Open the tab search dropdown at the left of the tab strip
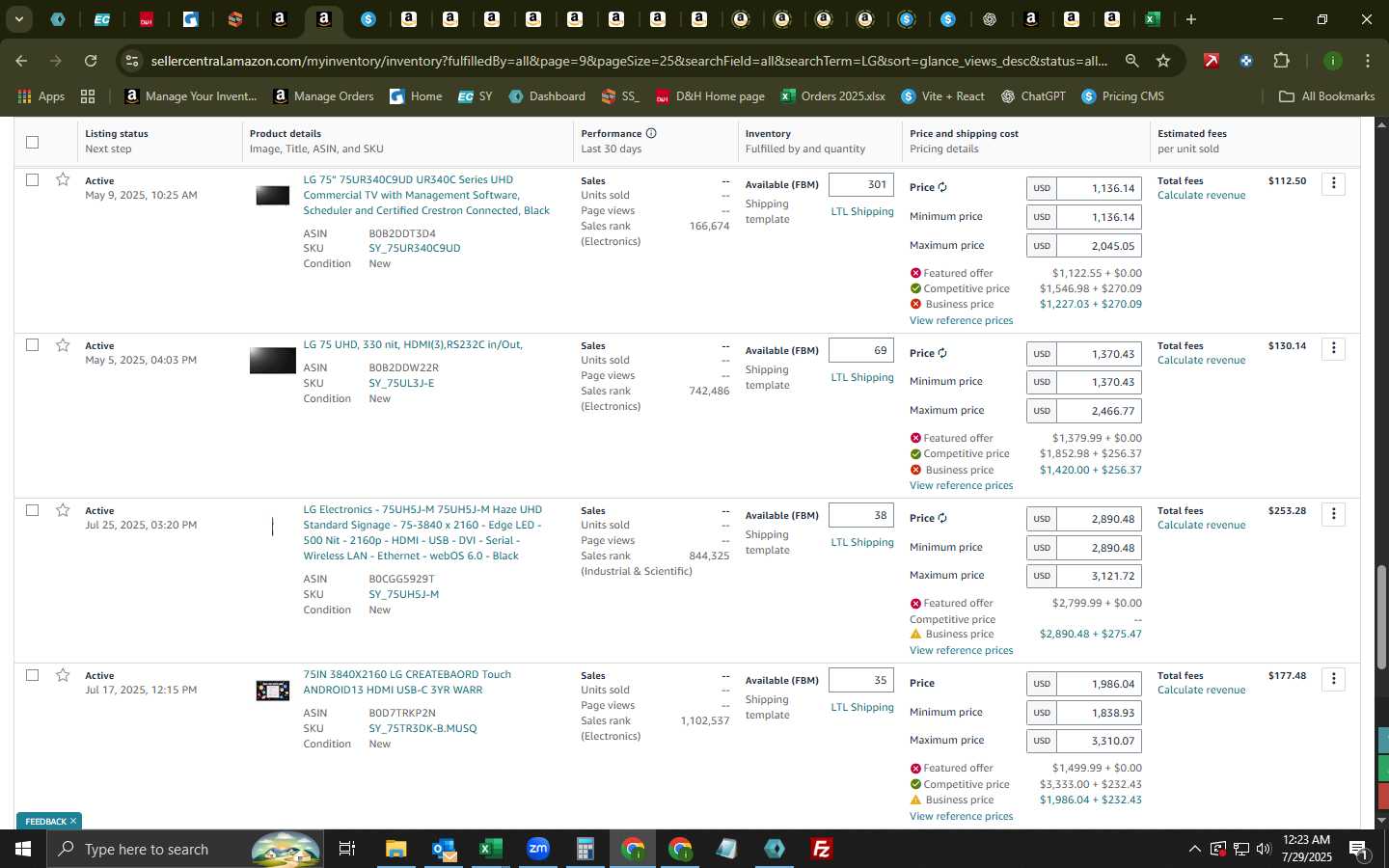1389x868 pixels. point(18,18)
